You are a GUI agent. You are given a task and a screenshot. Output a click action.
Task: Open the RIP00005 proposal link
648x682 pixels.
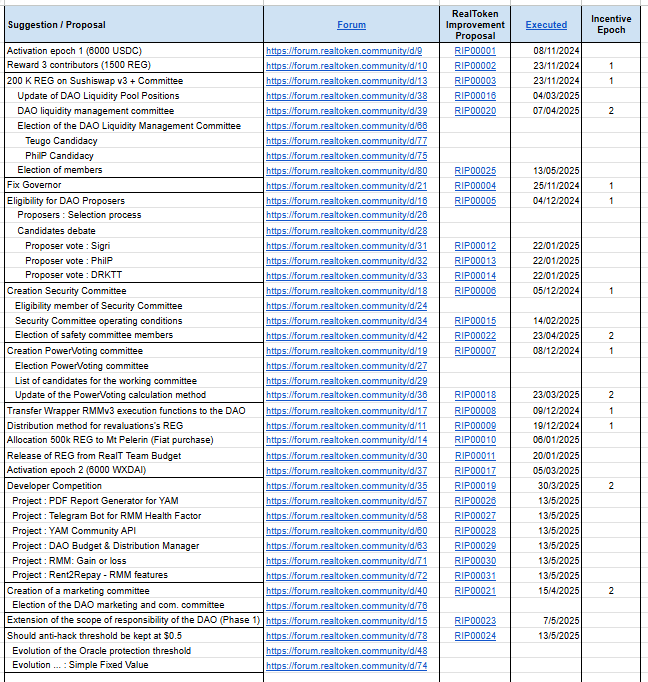click(x=475, y=201)
